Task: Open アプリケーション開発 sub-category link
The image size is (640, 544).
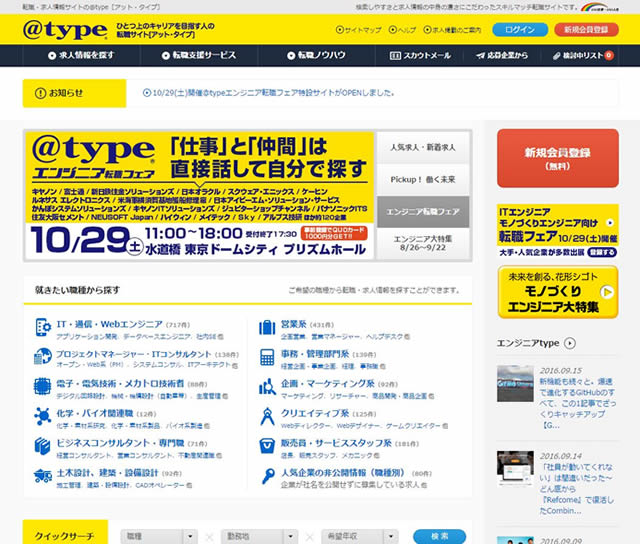Action: 87,337
